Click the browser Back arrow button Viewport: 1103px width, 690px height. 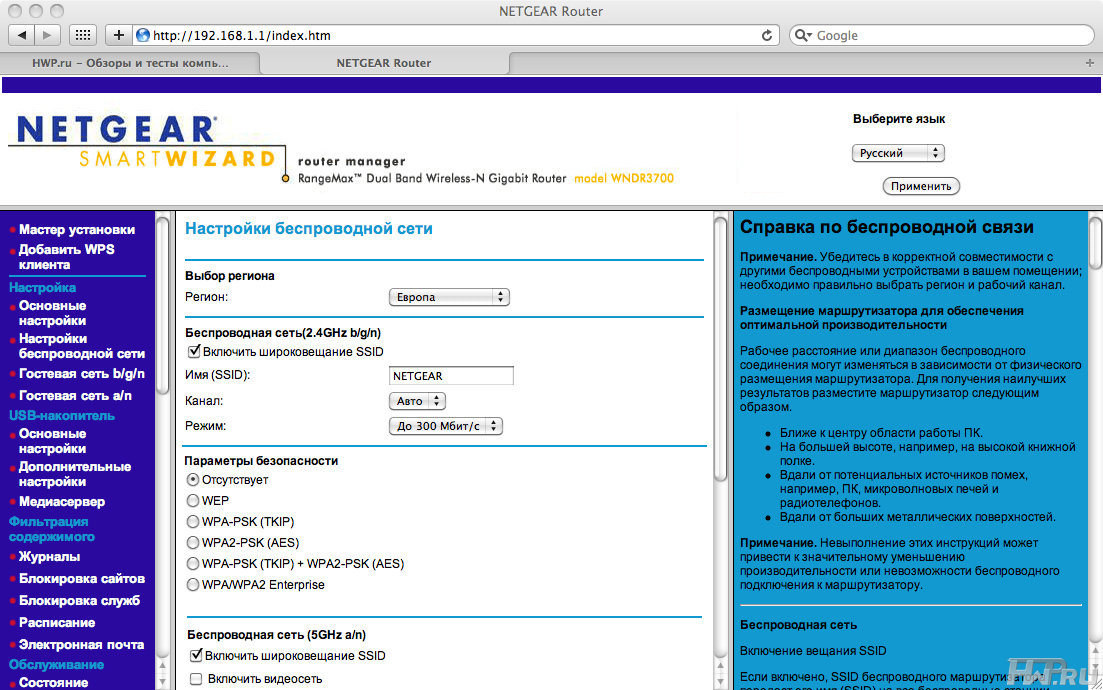(22, 35)
